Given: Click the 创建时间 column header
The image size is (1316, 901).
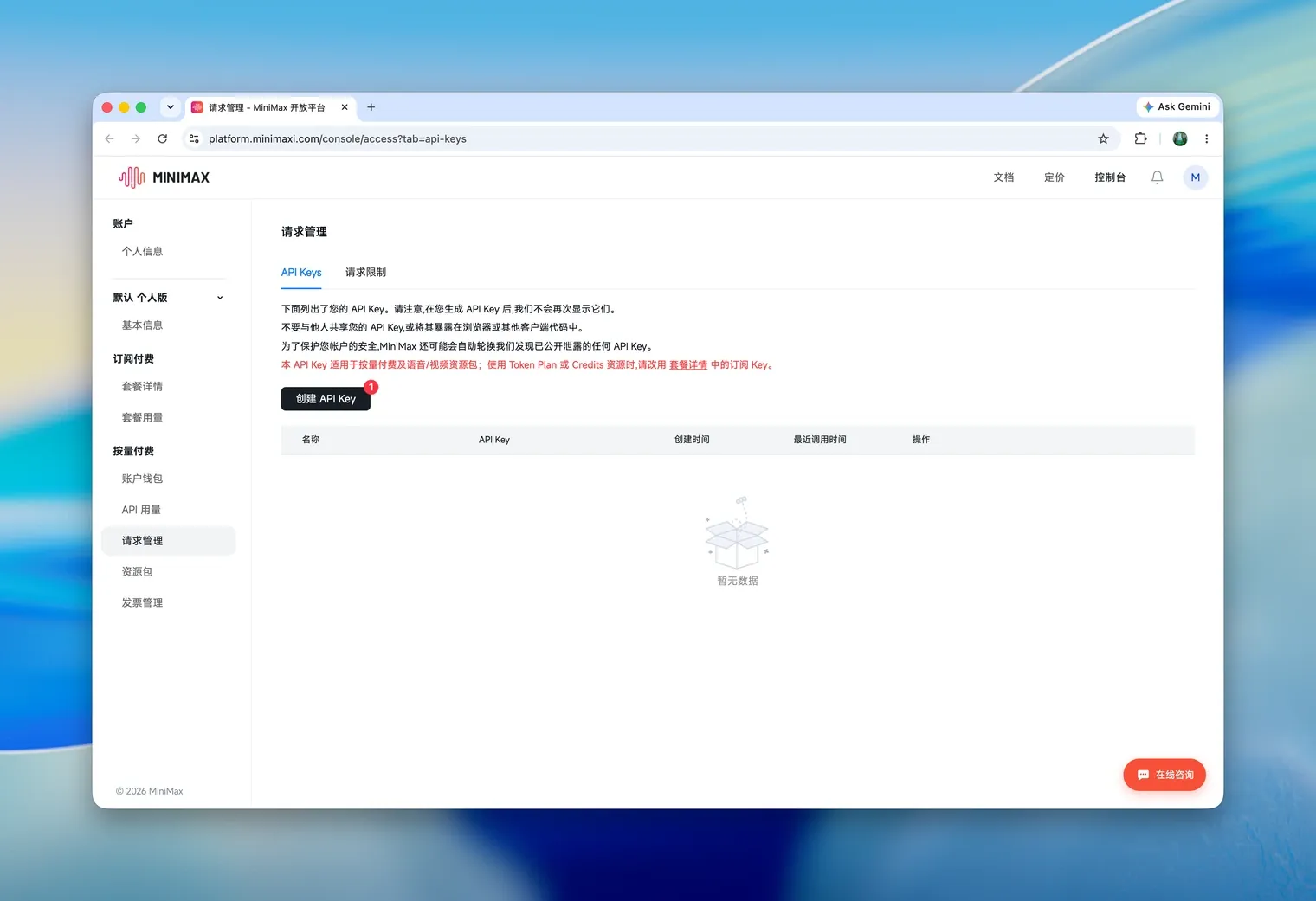Looking at the screenshot, I should tap(692, 440).
